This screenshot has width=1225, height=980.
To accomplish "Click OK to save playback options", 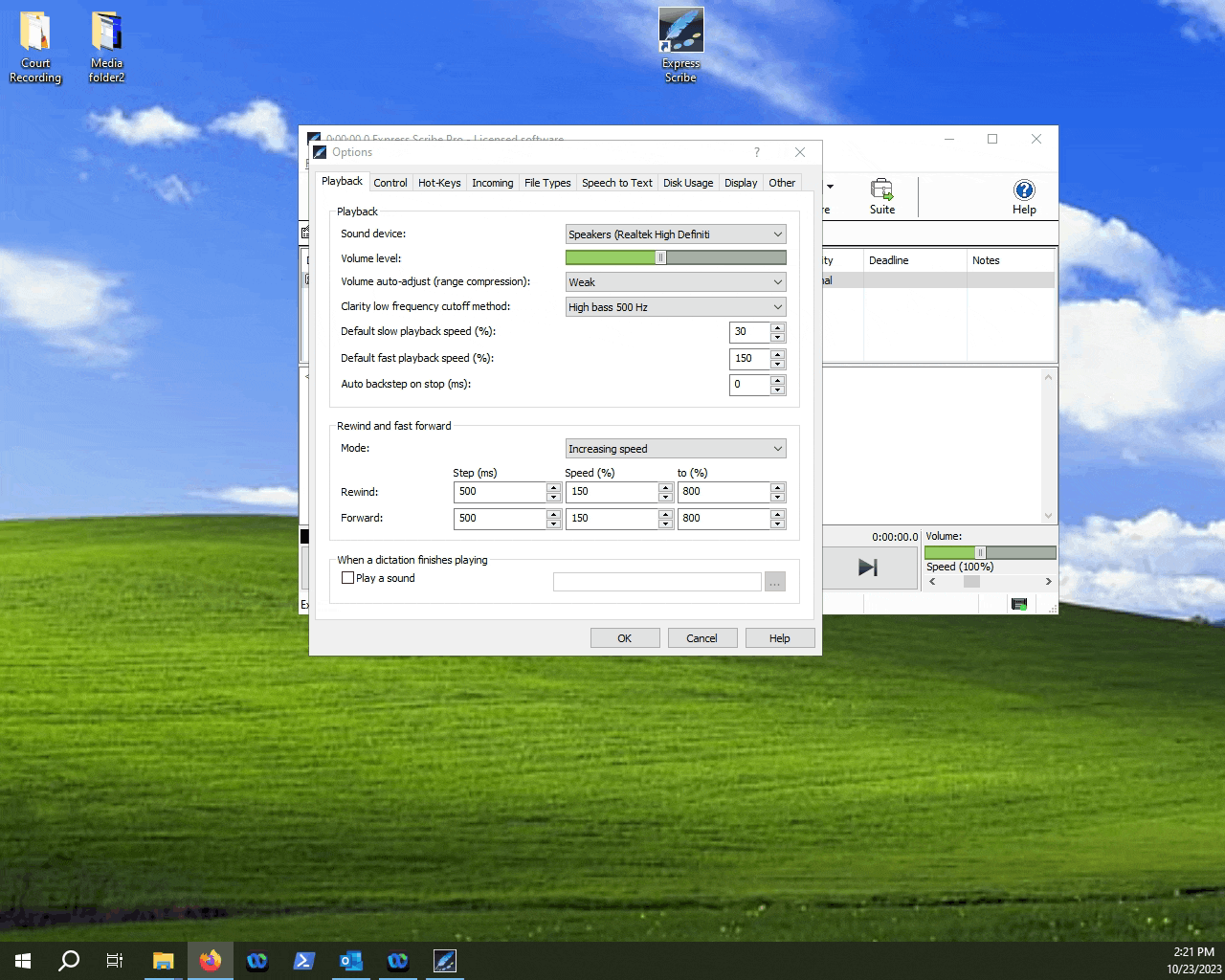I will coord(625,637).
